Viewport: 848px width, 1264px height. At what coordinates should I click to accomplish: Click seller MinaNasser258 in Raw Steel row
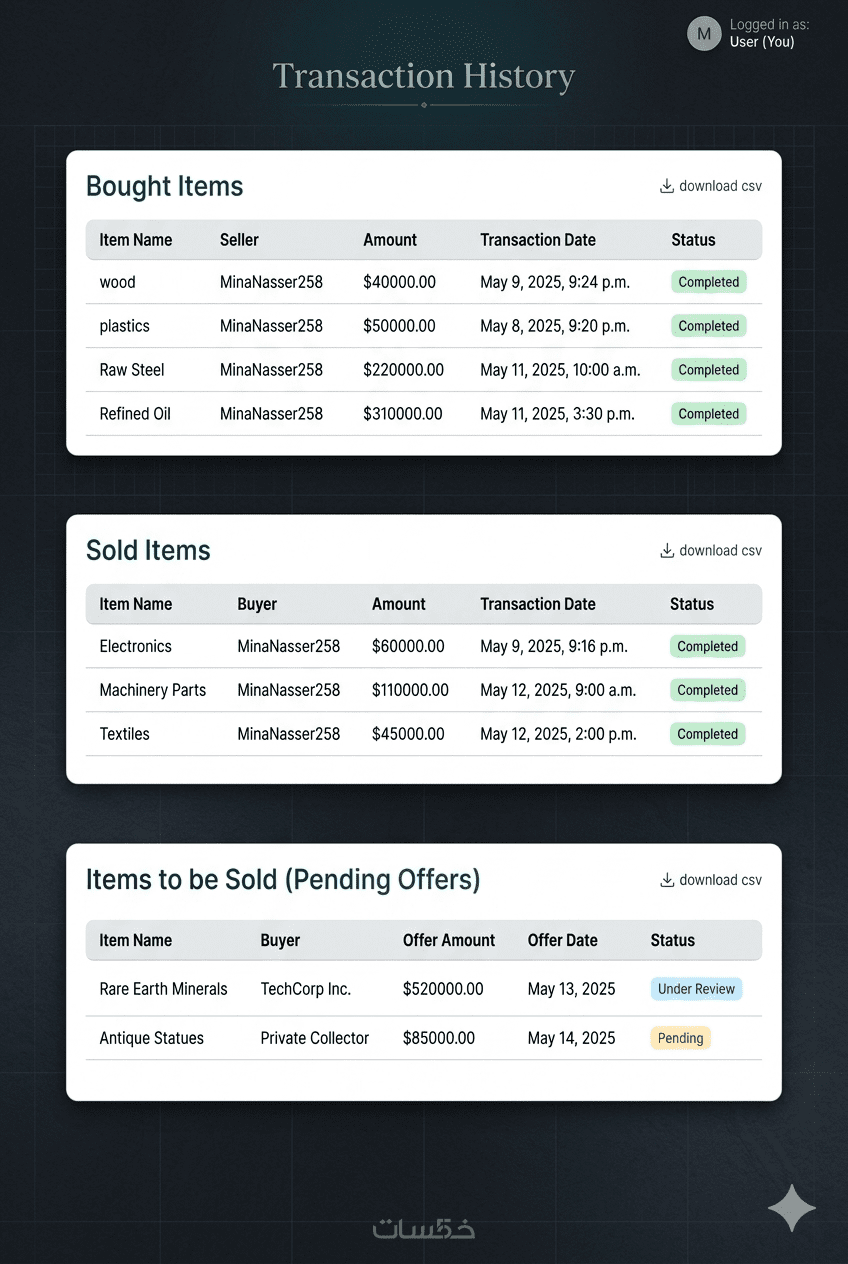[271, 370]
